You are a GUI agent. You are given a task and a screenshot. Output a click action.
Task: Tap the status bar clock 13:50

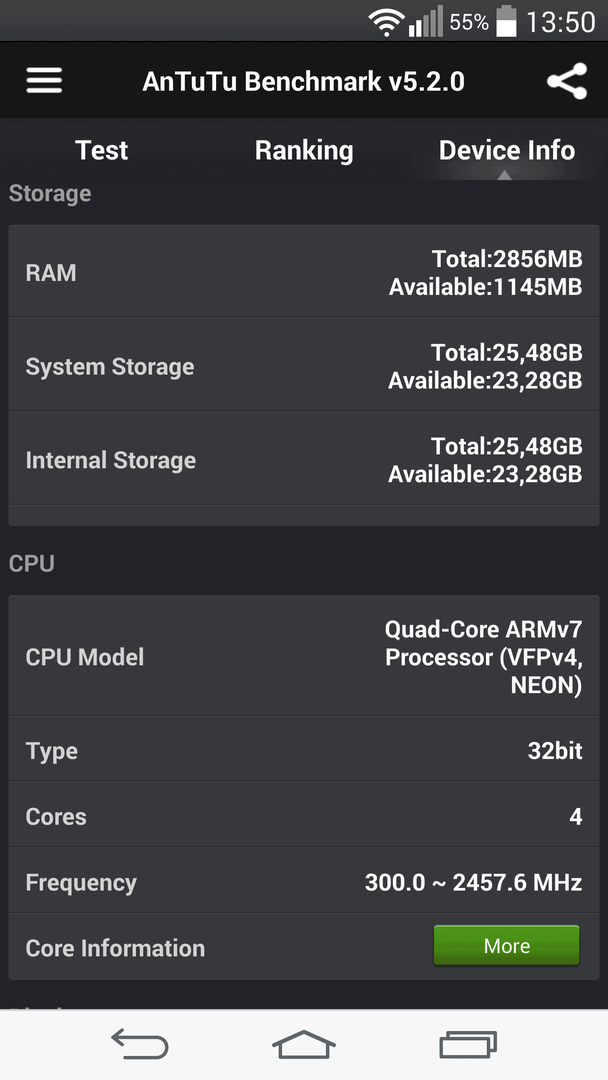coord(560,22)
